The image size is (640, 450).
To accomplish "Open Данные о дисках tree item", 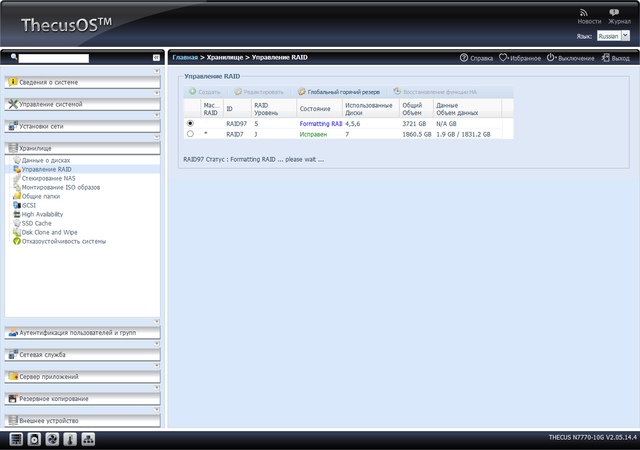I will click(46, 160).
